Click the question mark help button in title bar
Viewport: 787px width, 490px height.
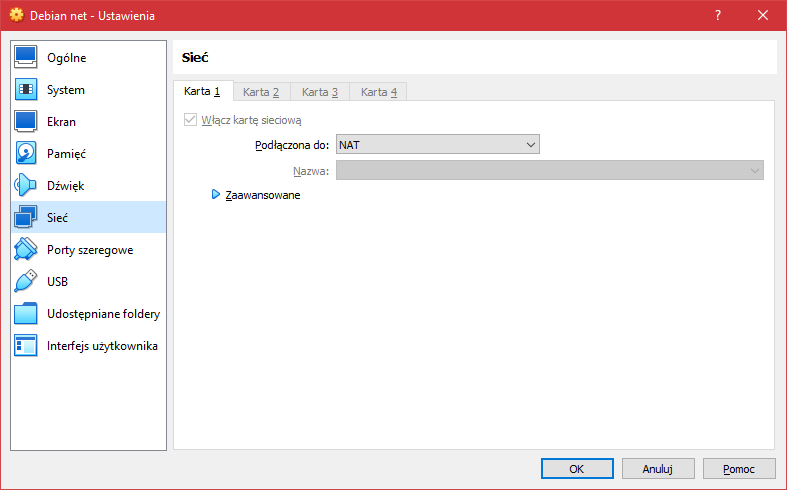point(717,15)
